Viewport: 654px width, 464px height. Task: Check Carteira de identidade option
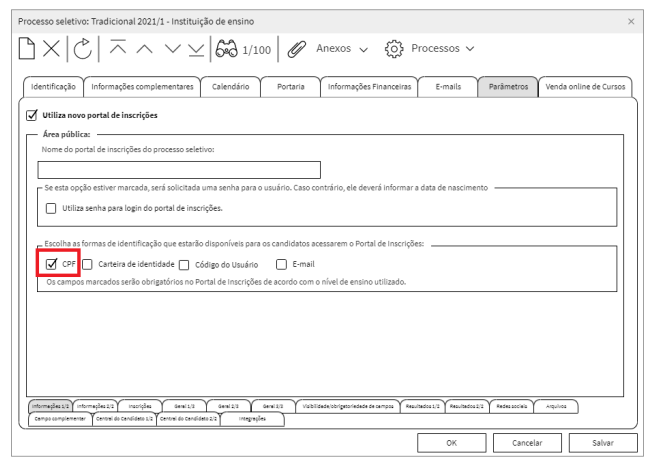(x=87, y=265)
